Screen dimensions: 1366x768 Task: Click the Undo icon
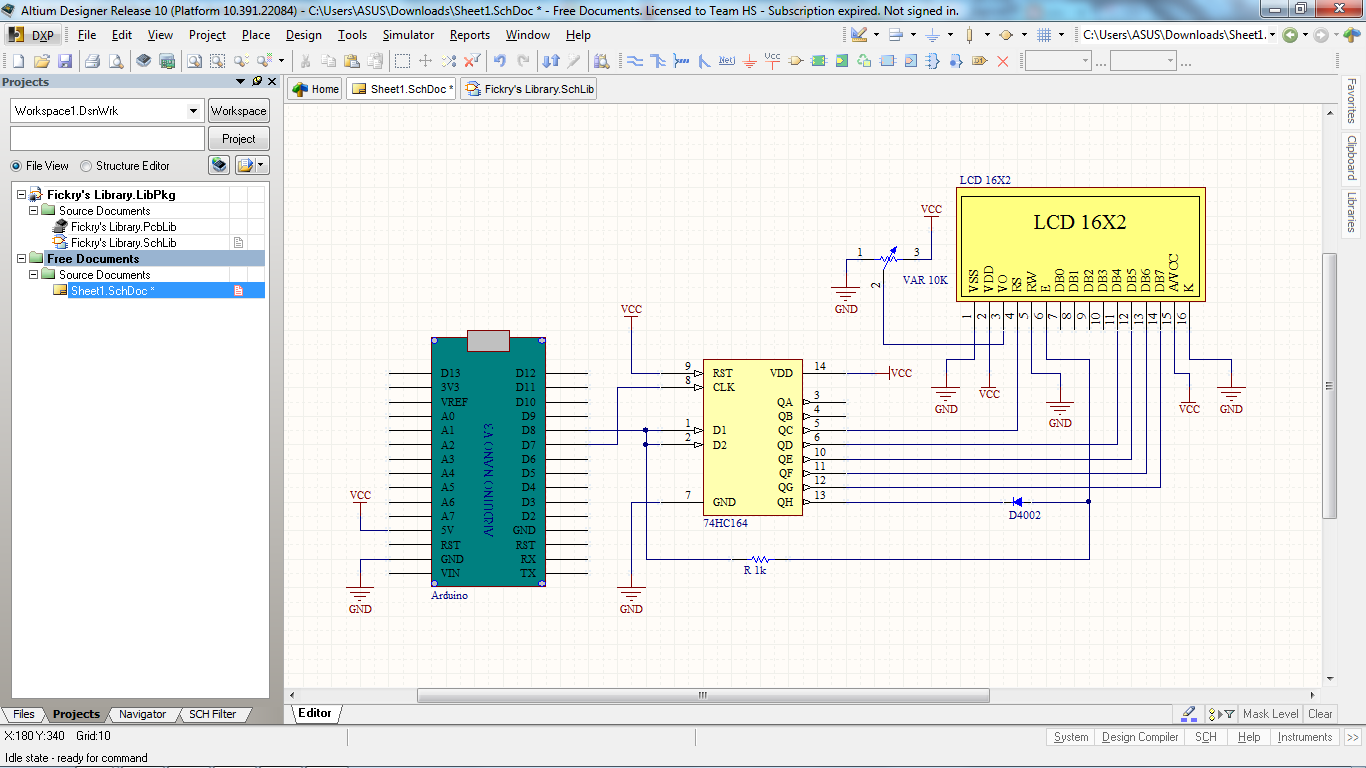pyautogui.click(x=499, y=60)
